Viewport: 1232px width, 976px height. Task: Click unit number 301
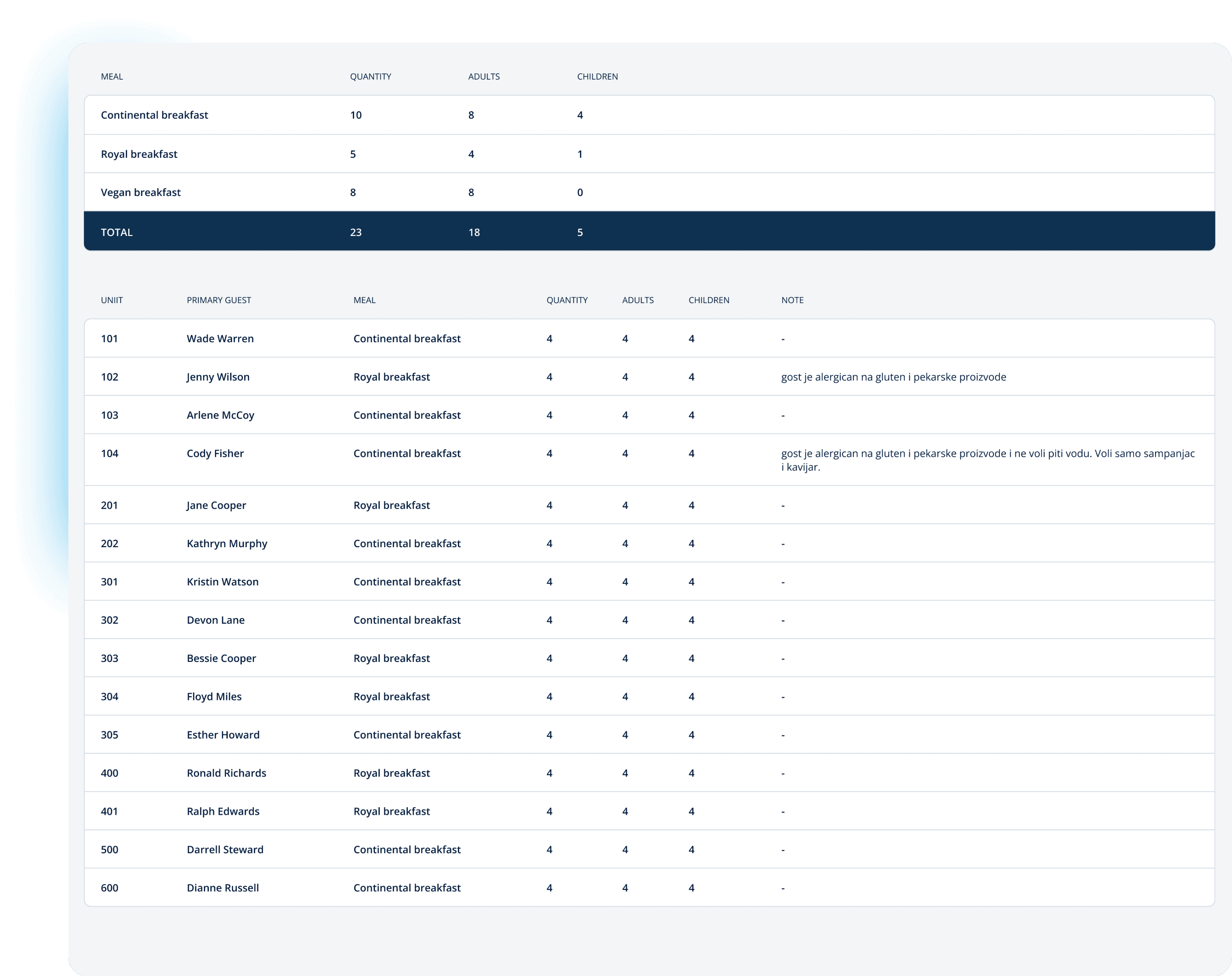[109, 582]
